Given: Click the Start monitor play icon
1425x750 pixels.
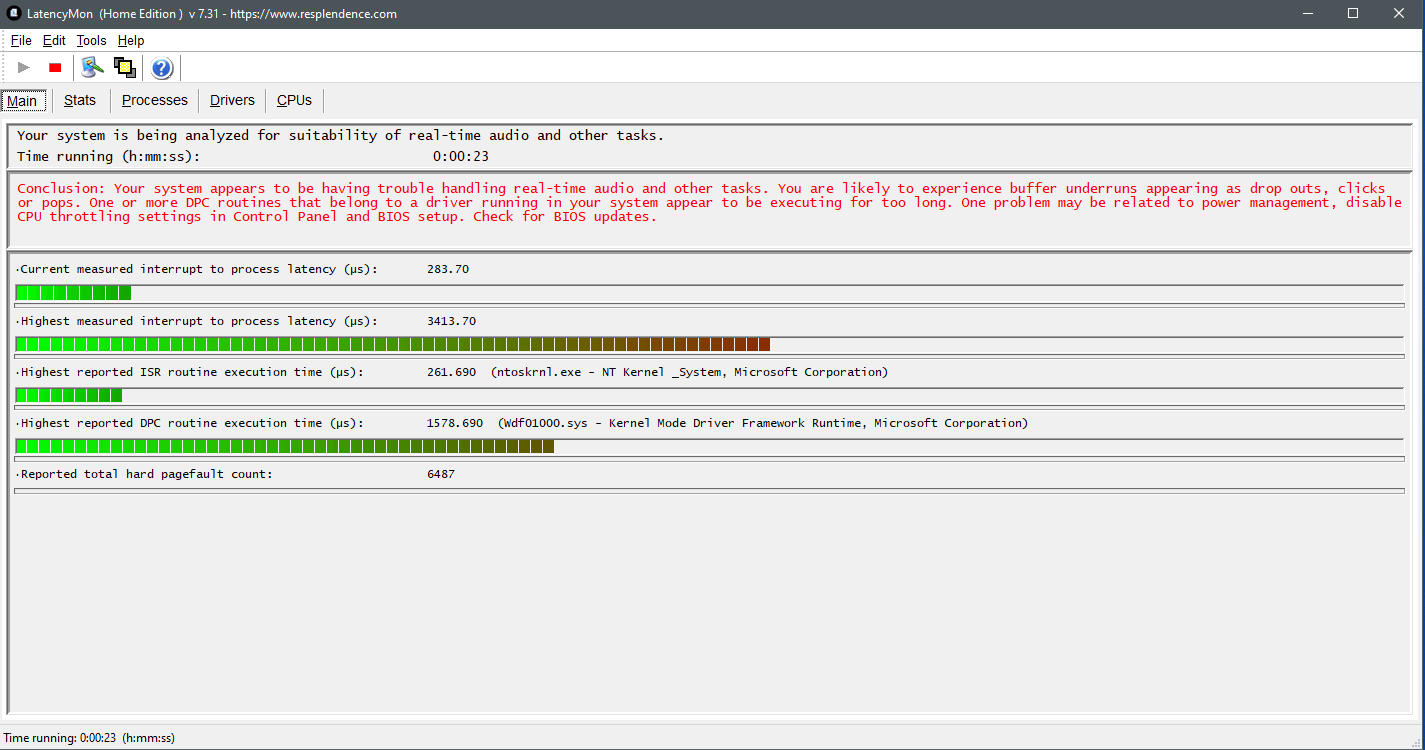Looking at the screenshot, I should pyautogui.click(x=23, y=67).
